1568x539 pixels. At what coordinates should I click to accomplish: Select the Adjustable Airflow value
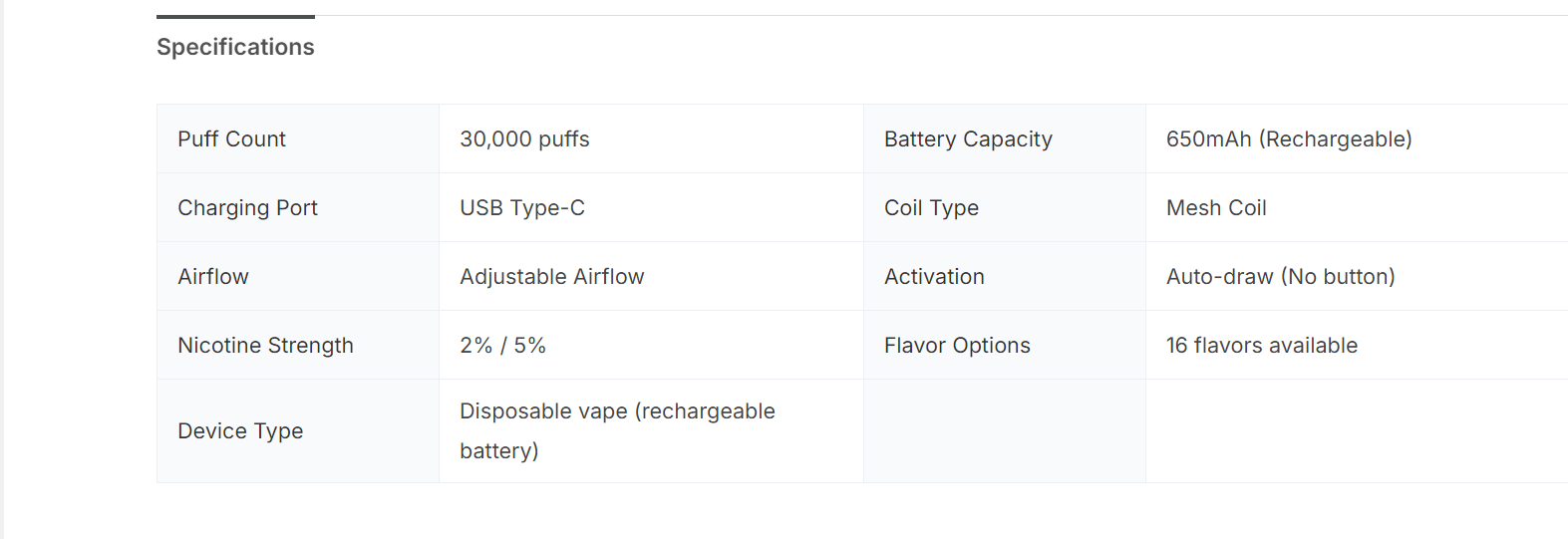tap(551, 277)
